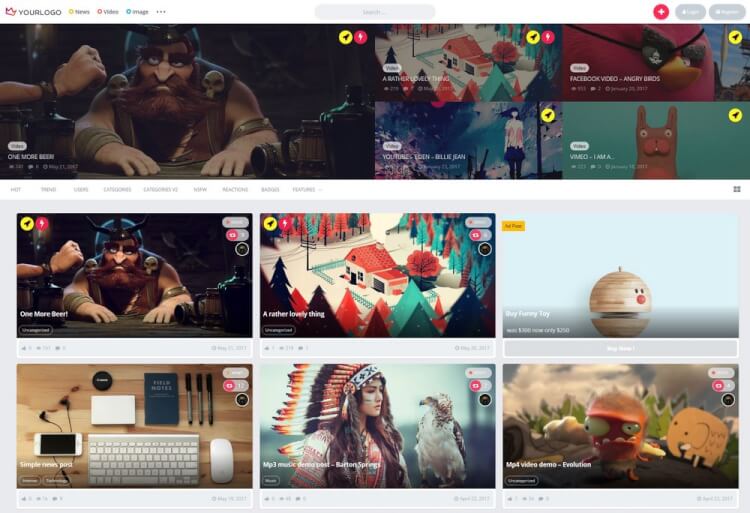The image size is (750, 513).
Task: Open the News menu item
Action: (x=79, y=11)
